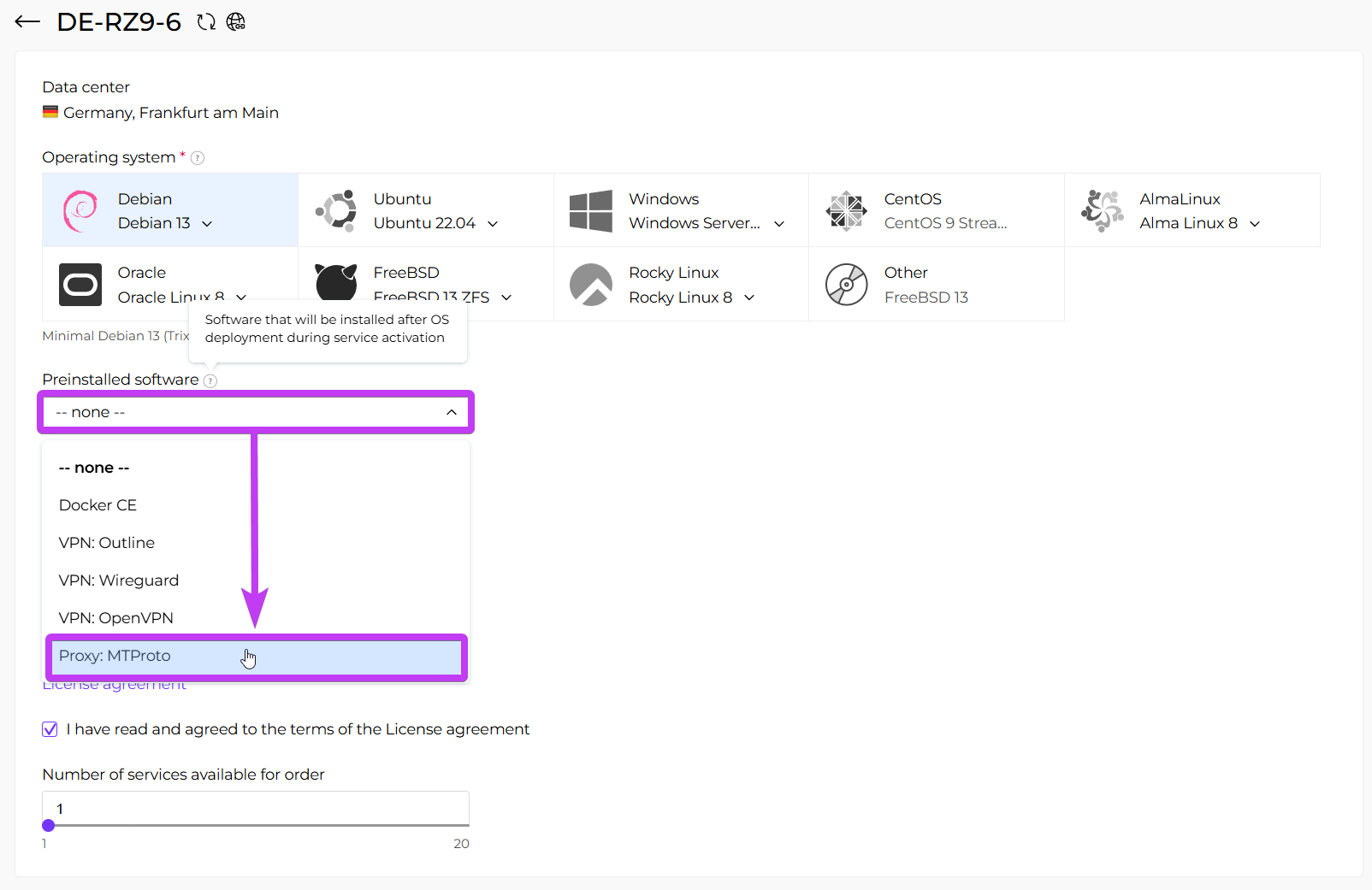This screenshot has height=890, width=1372.
Task: Select the Oracle logo icon
Action: (80, 285)
